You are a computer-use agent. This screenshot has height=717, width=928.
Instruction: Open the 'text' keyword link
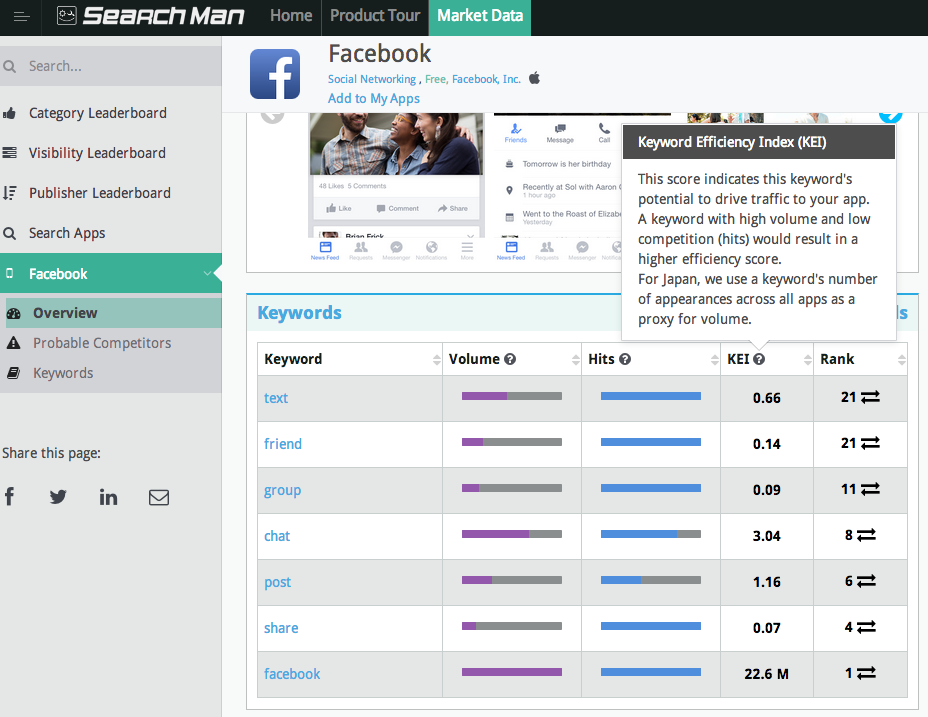point(276,398)
